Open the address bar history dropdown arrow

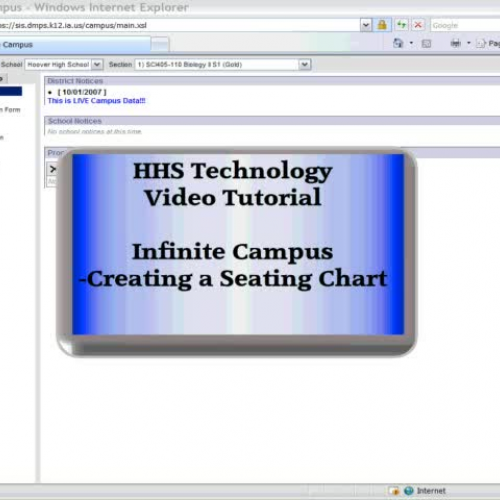tap(366, 25)
